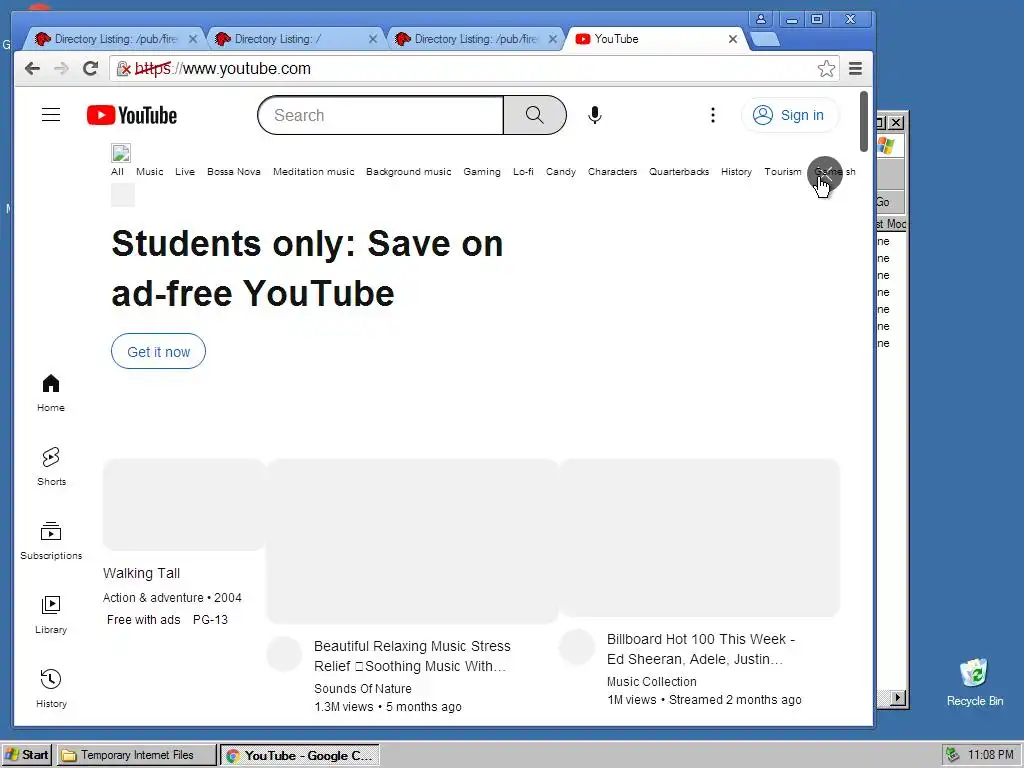1024x768 pixels.
Task: Bookmark this page with star icon
Action: 826,69
